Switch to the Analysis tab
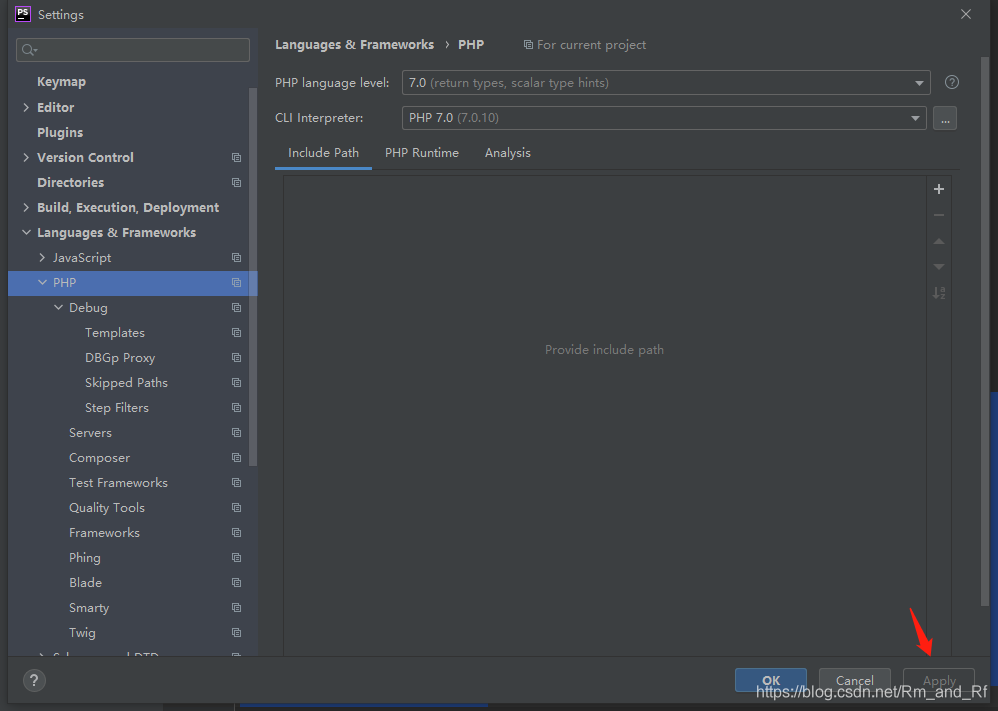Image resolution: width=998 pixels, height=711 pixels. click(x=508, y=153)
